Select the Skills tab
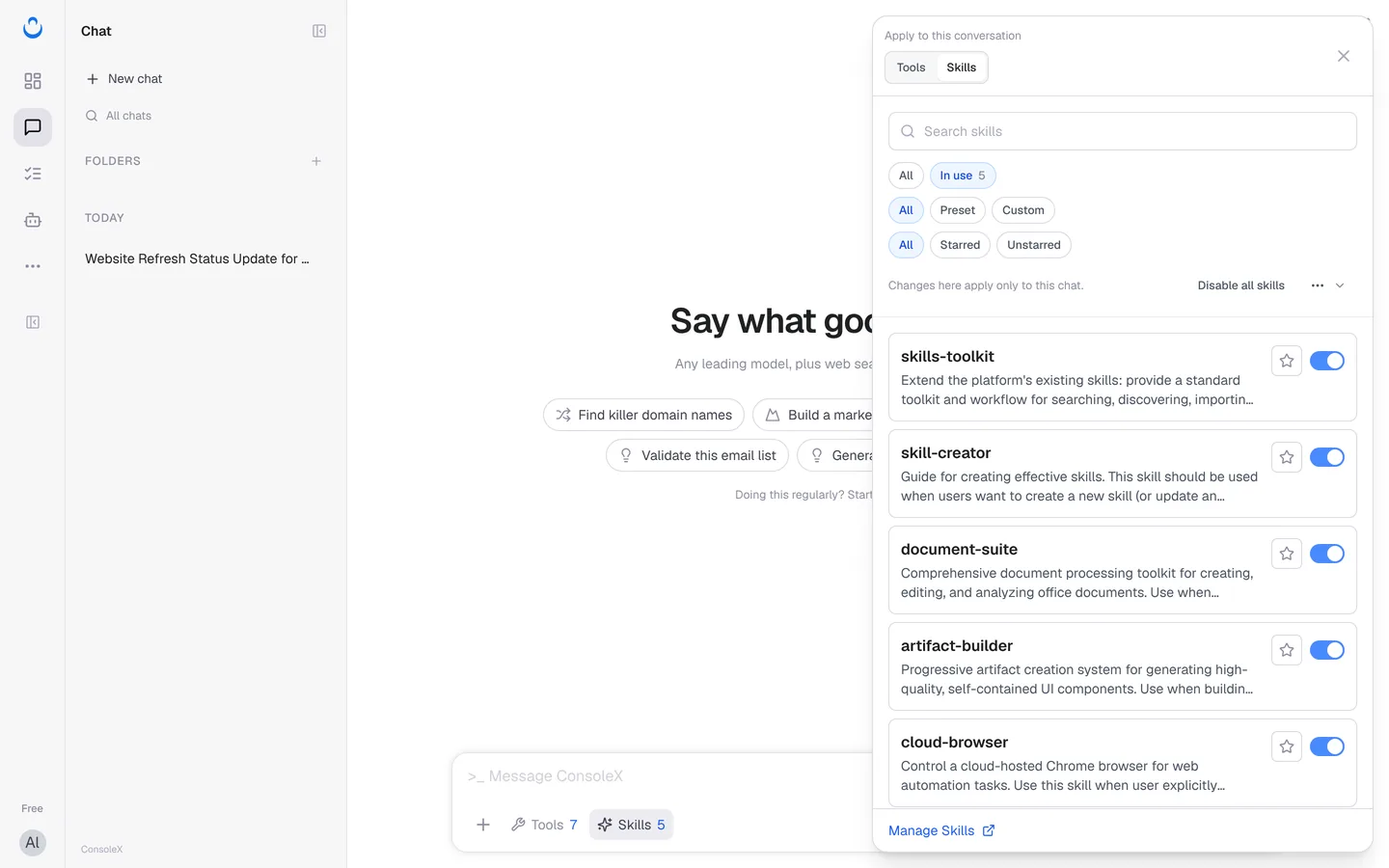Image resolution: width=1389 pixels, height=868 pixels. click(962, 68)
